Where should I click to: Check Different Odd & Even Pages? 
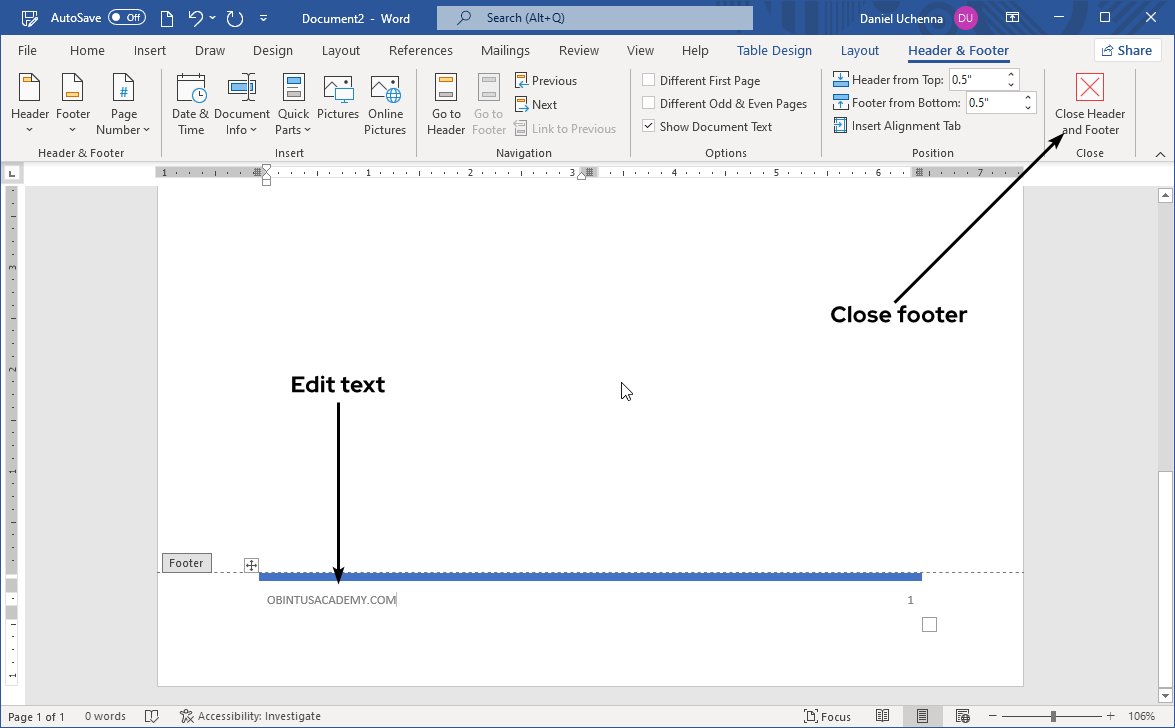pos(649,103)
